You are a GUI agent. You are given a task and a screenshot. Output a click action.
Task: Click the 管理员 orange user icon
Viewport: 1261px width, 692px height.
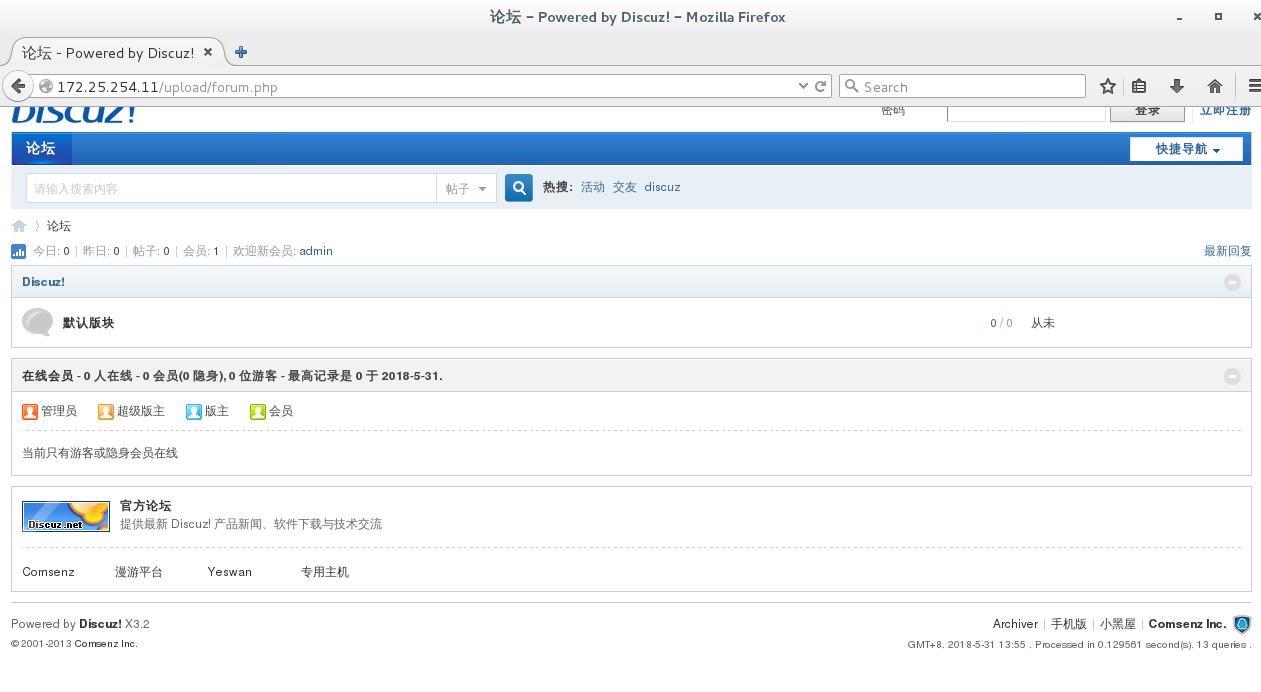(30, 411)
